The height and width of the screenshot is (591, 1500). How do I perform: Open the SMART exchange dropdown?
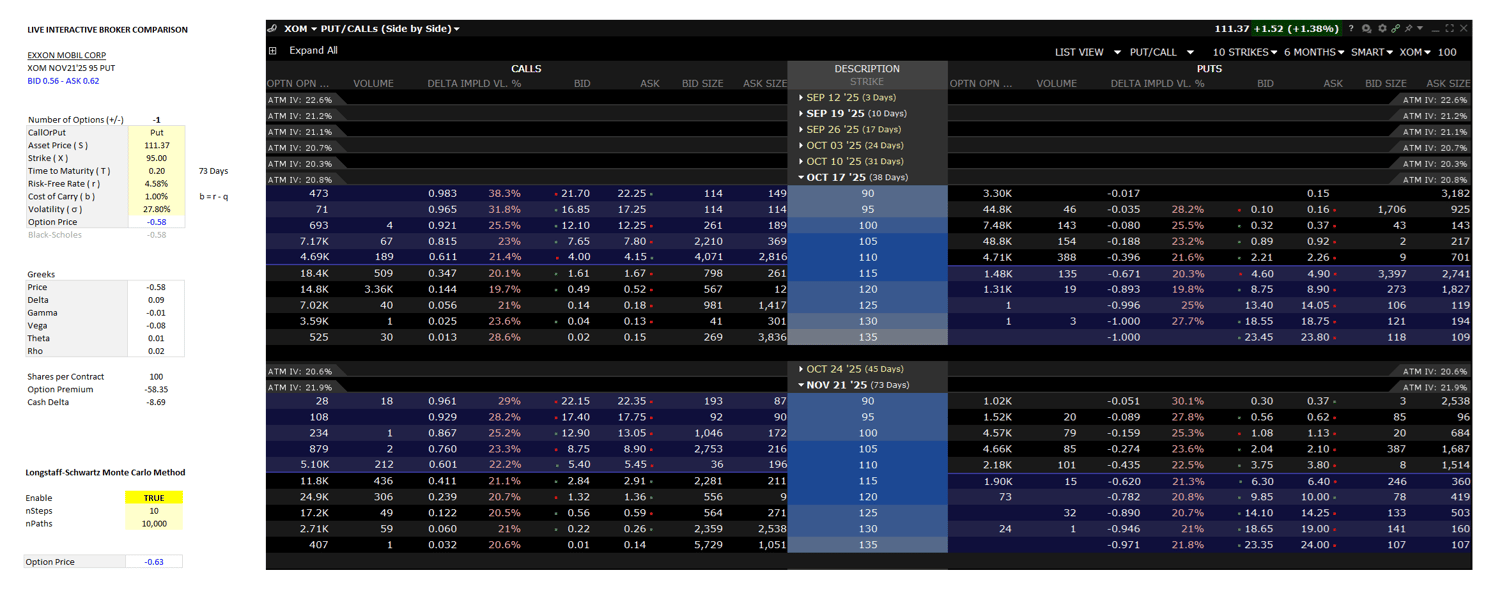tap(1372, 52)
